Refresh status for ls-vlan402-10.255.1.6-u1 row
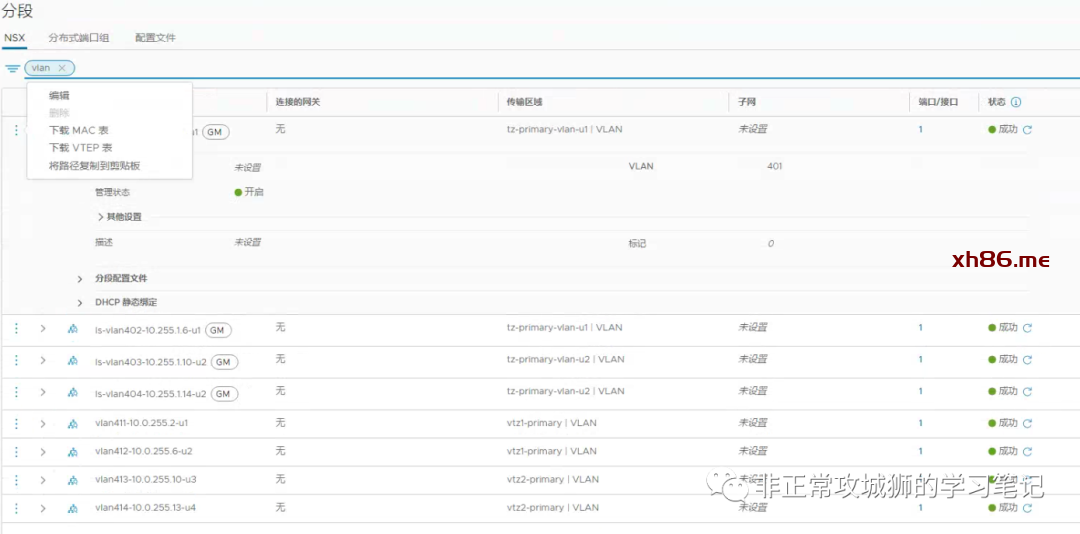 tap(1027, 328)
